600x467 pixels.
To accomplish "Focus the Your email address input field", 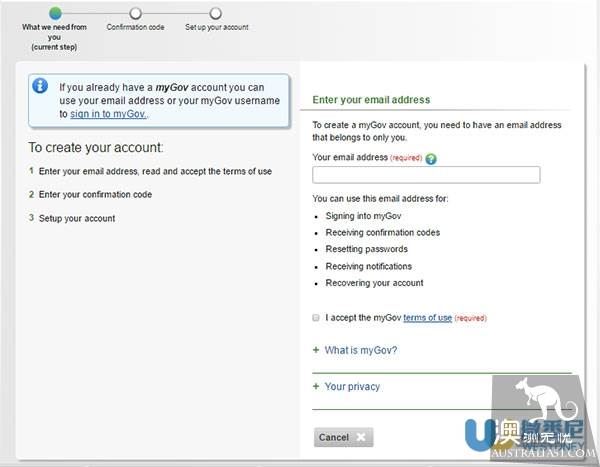I will [x=426, y=175].
